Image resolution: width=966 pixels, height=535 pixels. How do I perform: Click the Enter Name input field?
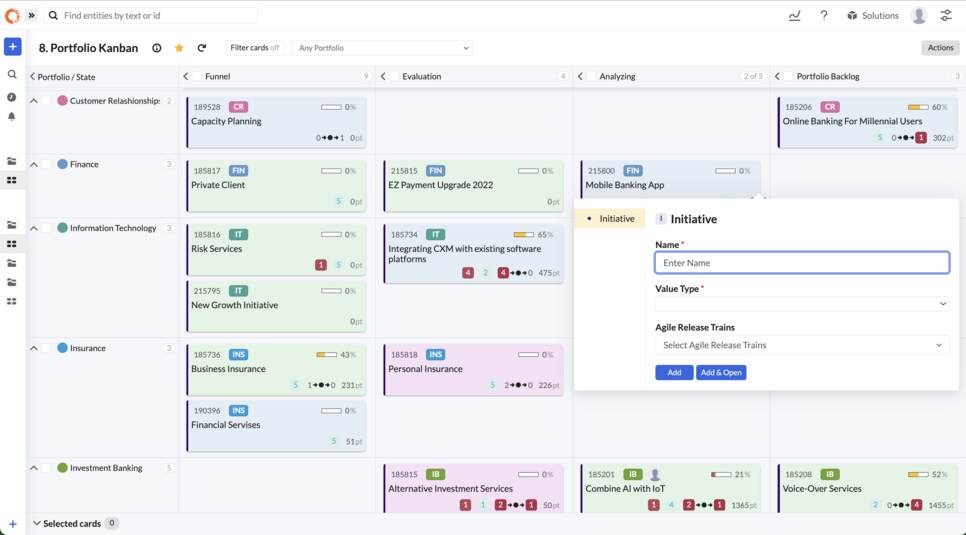(x=801, y=263)
